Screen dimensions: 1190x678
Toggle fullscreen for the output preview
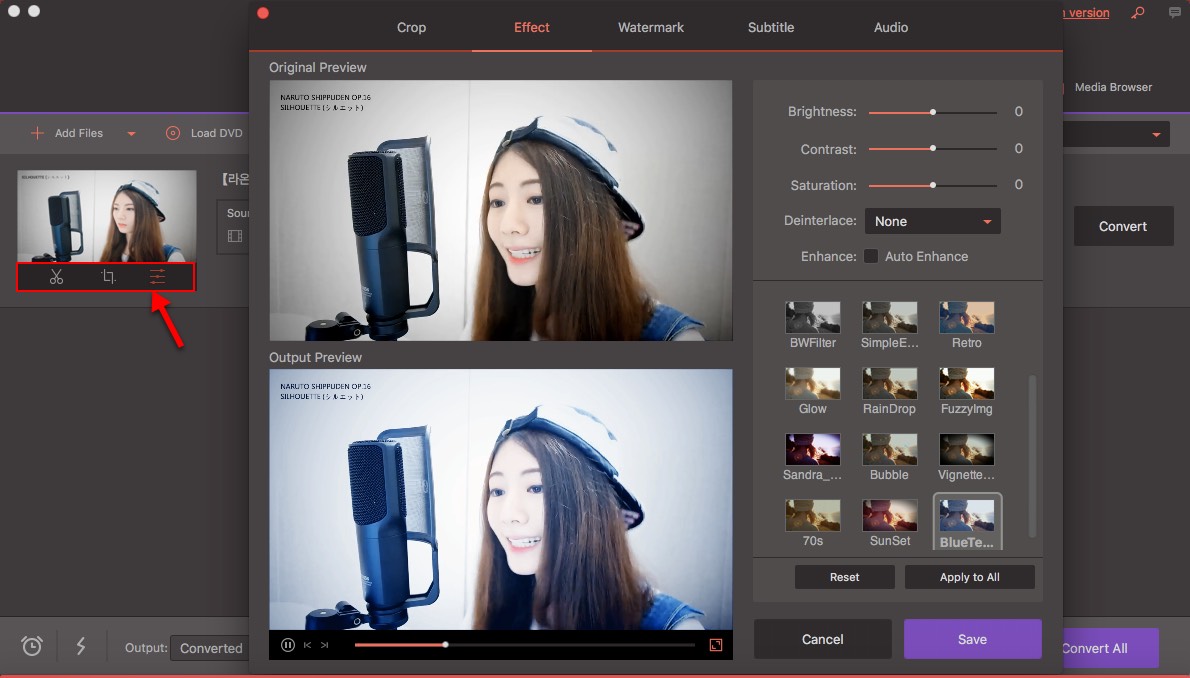pyautogui.click(x=716, y=645)
